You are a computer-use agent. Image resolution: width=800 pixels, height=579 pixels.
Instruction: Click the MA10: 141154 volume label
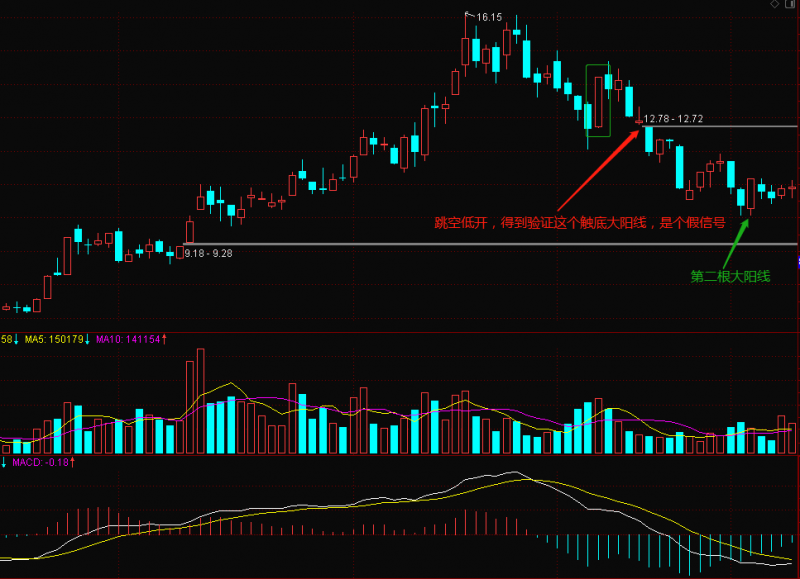tap(128, 339)
